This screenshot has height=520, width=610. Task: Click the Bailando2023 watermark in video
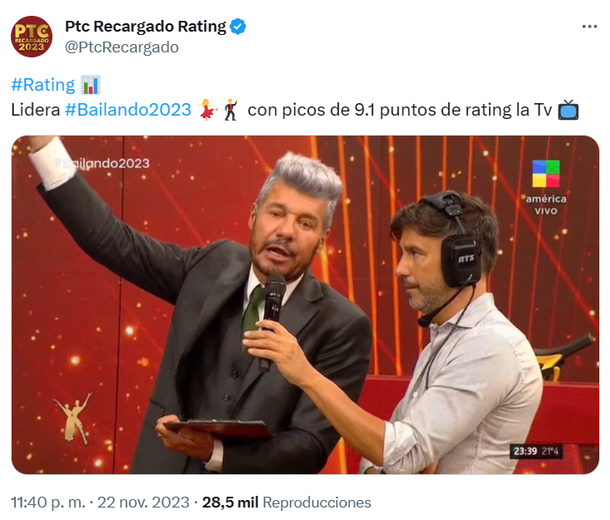click(101, 163)
